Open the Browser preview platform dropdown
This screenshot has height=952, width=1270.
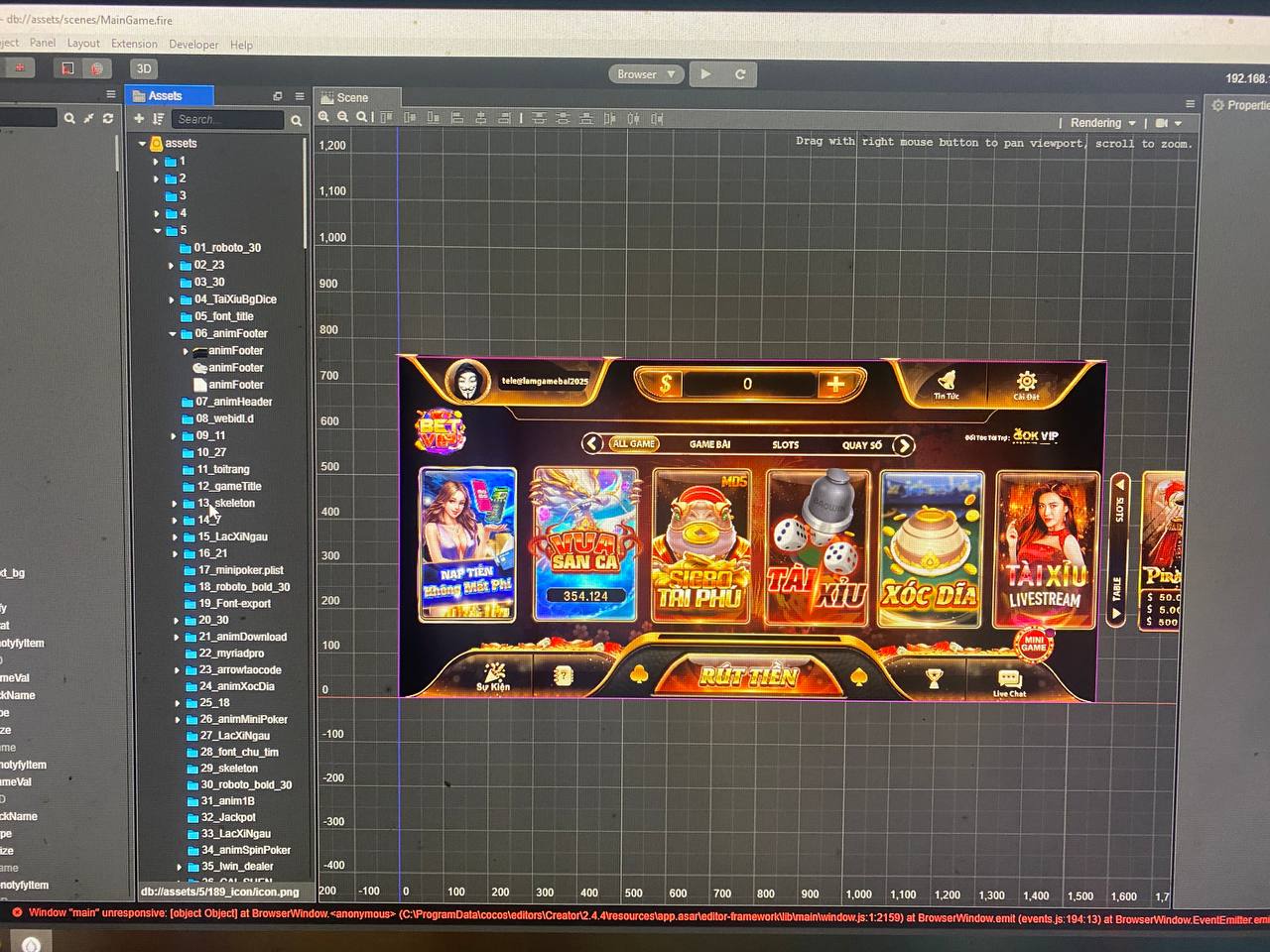pyautogui.click(x=645, y=74)
